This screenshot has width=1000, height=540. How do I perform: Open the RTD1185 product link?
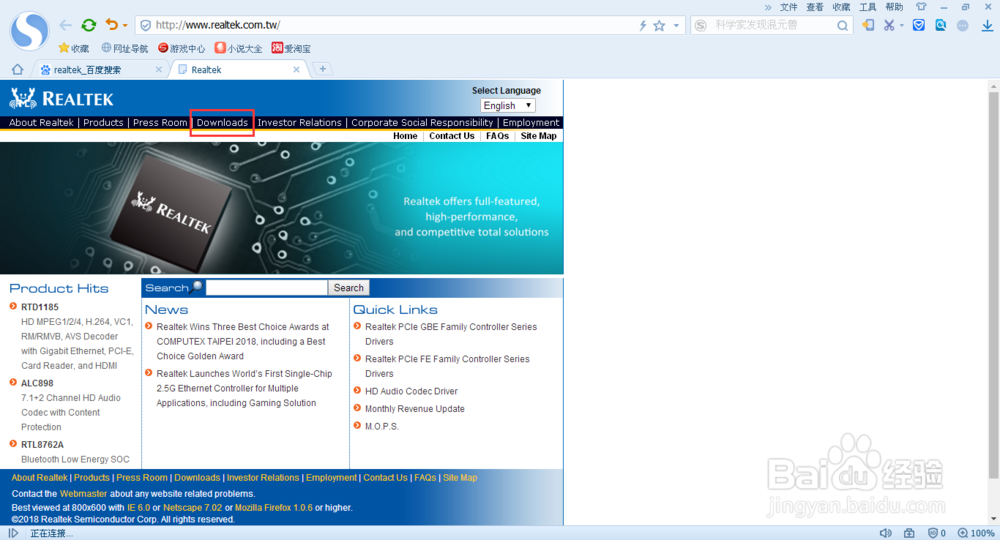40,307
